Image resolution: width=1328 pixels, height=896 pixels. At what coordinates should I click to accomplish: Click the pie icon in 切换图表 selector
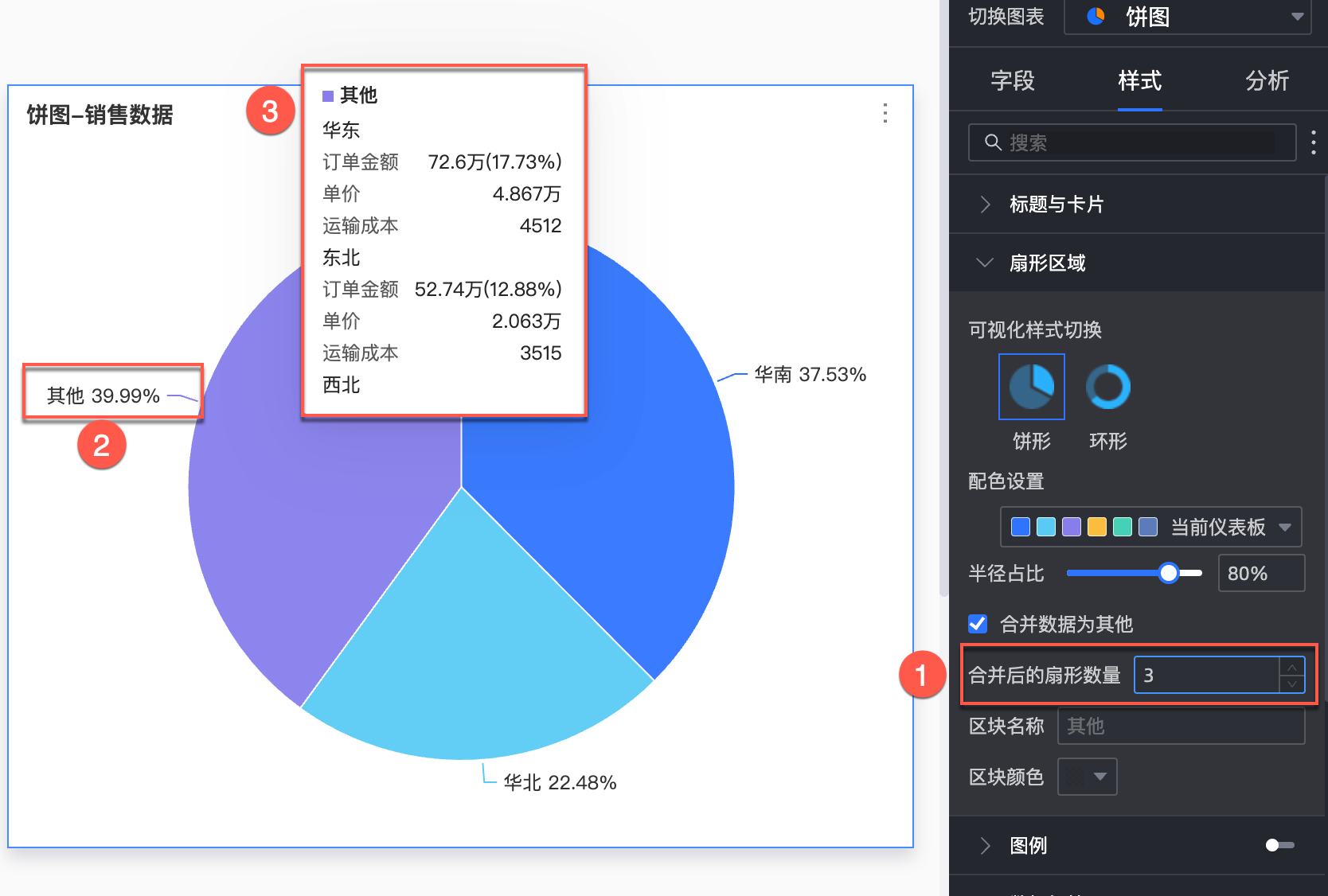(x=1096, y=16)
